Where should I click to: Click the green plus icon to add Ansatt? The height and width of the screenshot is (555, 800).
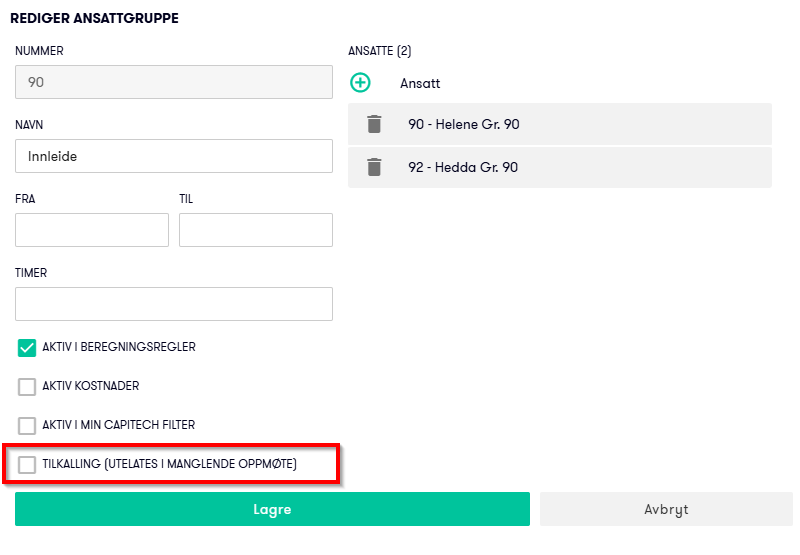click(x=360, y=83)
